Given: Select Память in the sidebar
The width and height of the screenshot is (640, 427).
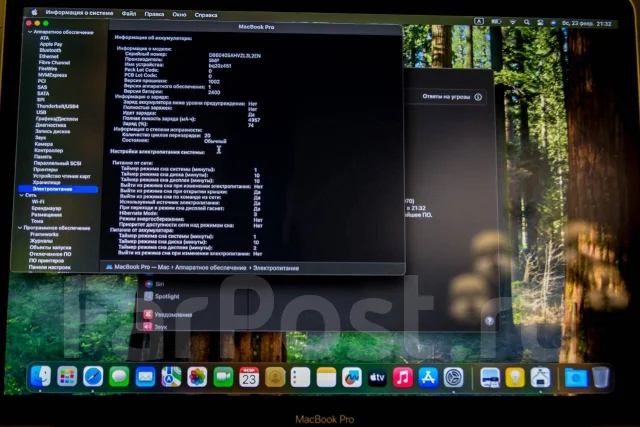Looking at the screenshot, I should [x=43, y=157].
